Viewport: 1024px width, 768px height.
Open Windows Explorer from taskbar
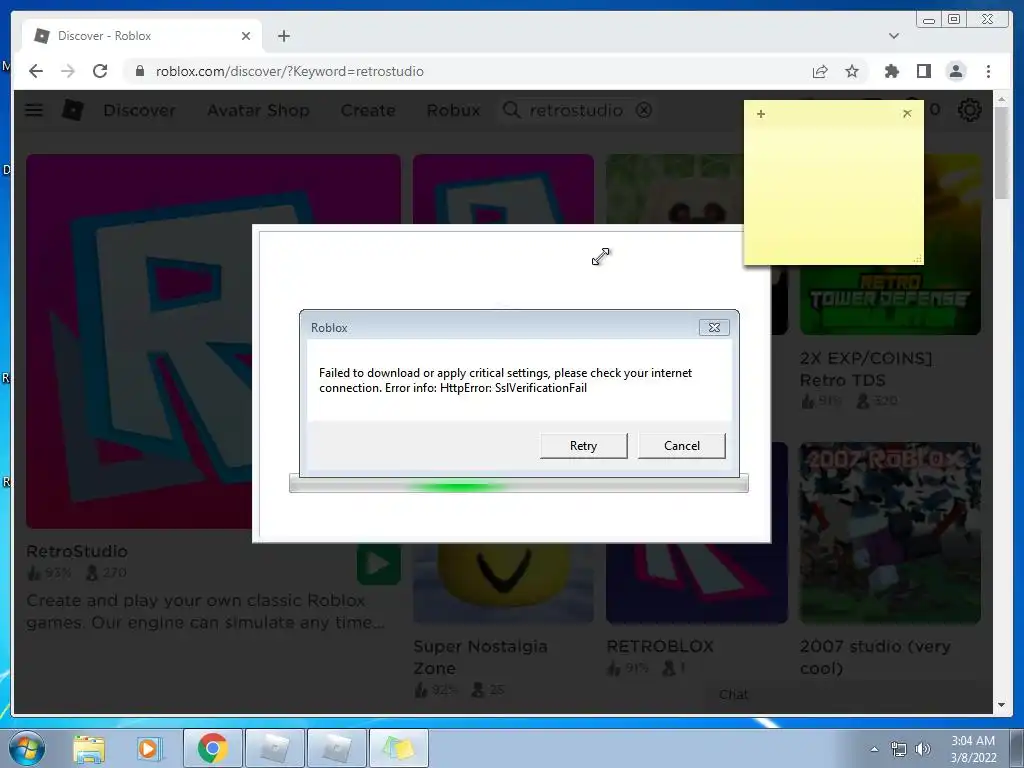click(89, 748)
